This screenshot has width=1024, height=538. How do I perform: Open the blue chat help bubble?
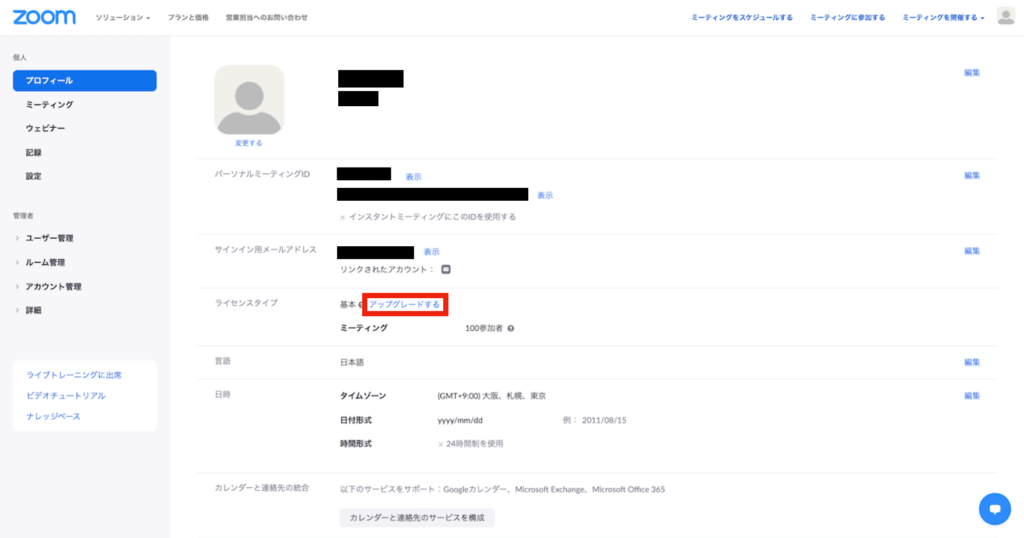click(994, 509)
